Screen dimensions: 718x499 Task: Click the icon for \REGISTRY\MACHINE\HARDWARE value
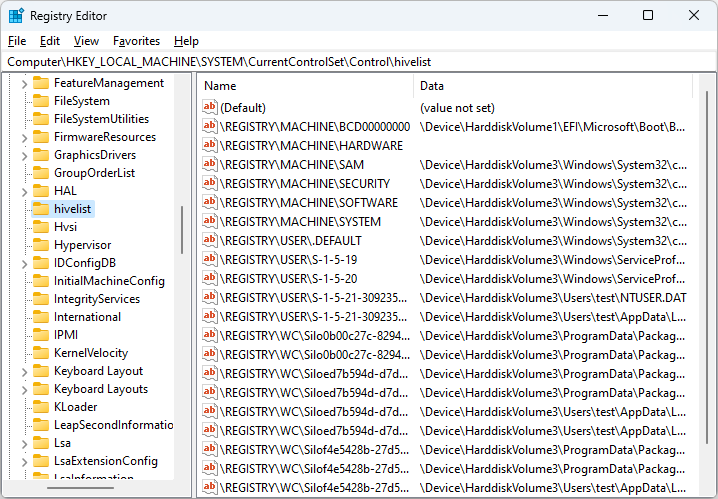tap(210, 146)
